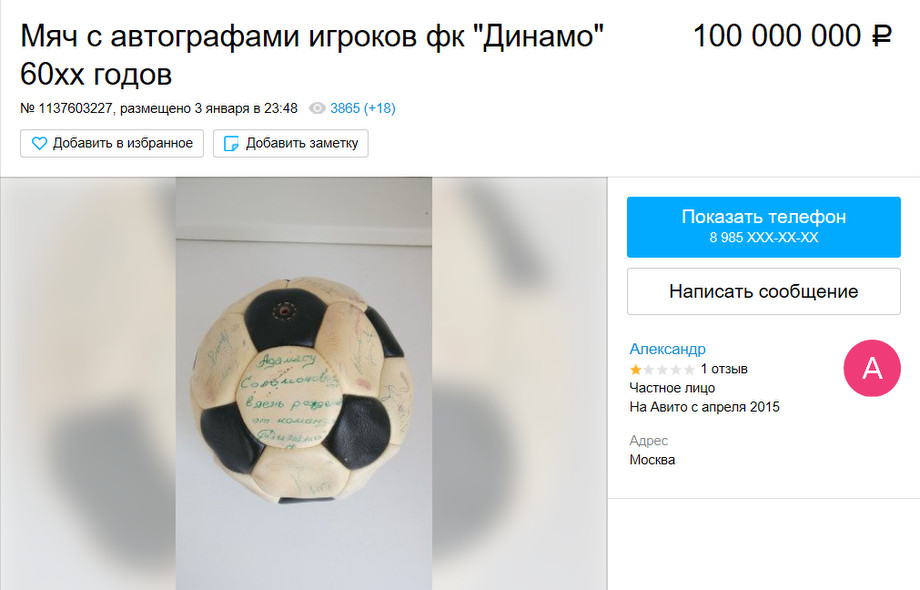Viewport: 920px width, 590px height.
Task: Click the blurred right photo area
Action: coord(519,384)
